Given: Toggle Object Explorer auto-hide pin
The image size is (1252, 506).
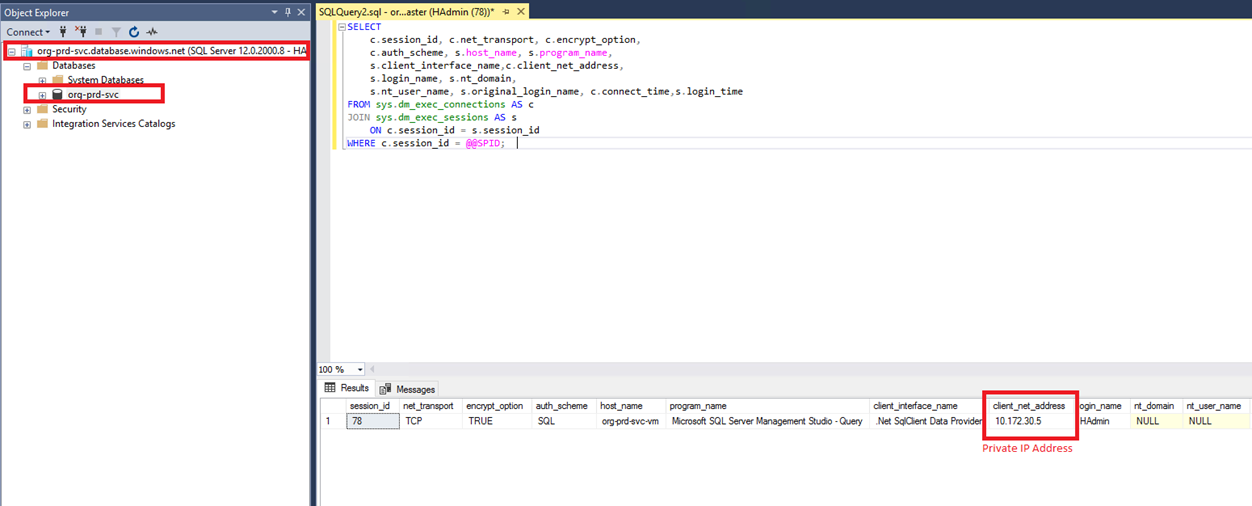Looking at the screenshot, I should pos(288,12).
